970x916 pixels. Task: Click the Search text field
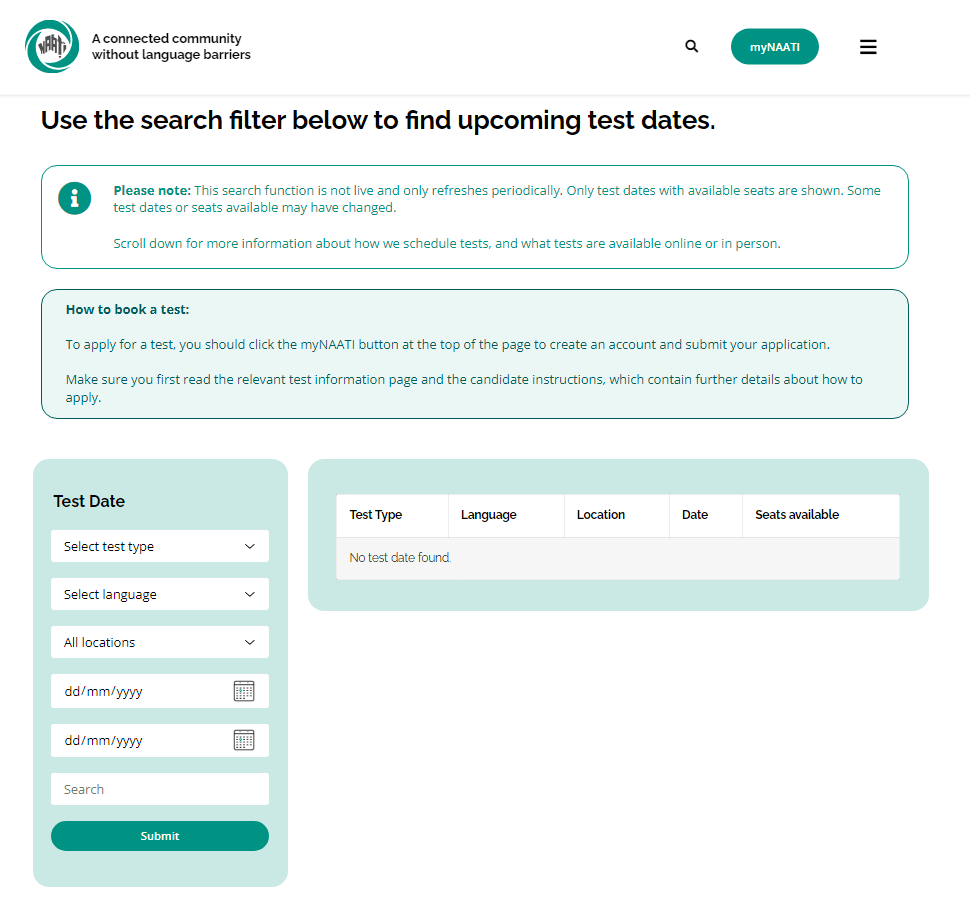tap(160, 789)
